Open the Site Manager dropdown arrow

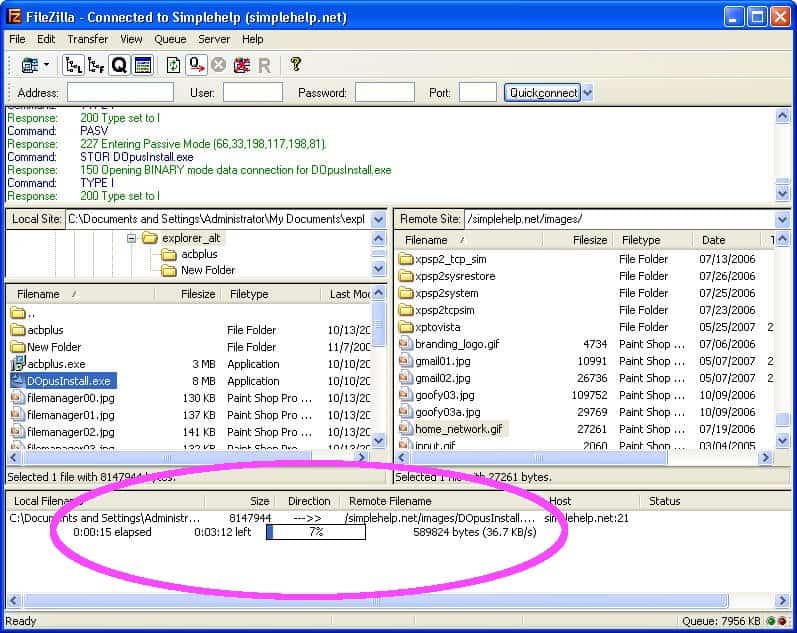point(47,65)
